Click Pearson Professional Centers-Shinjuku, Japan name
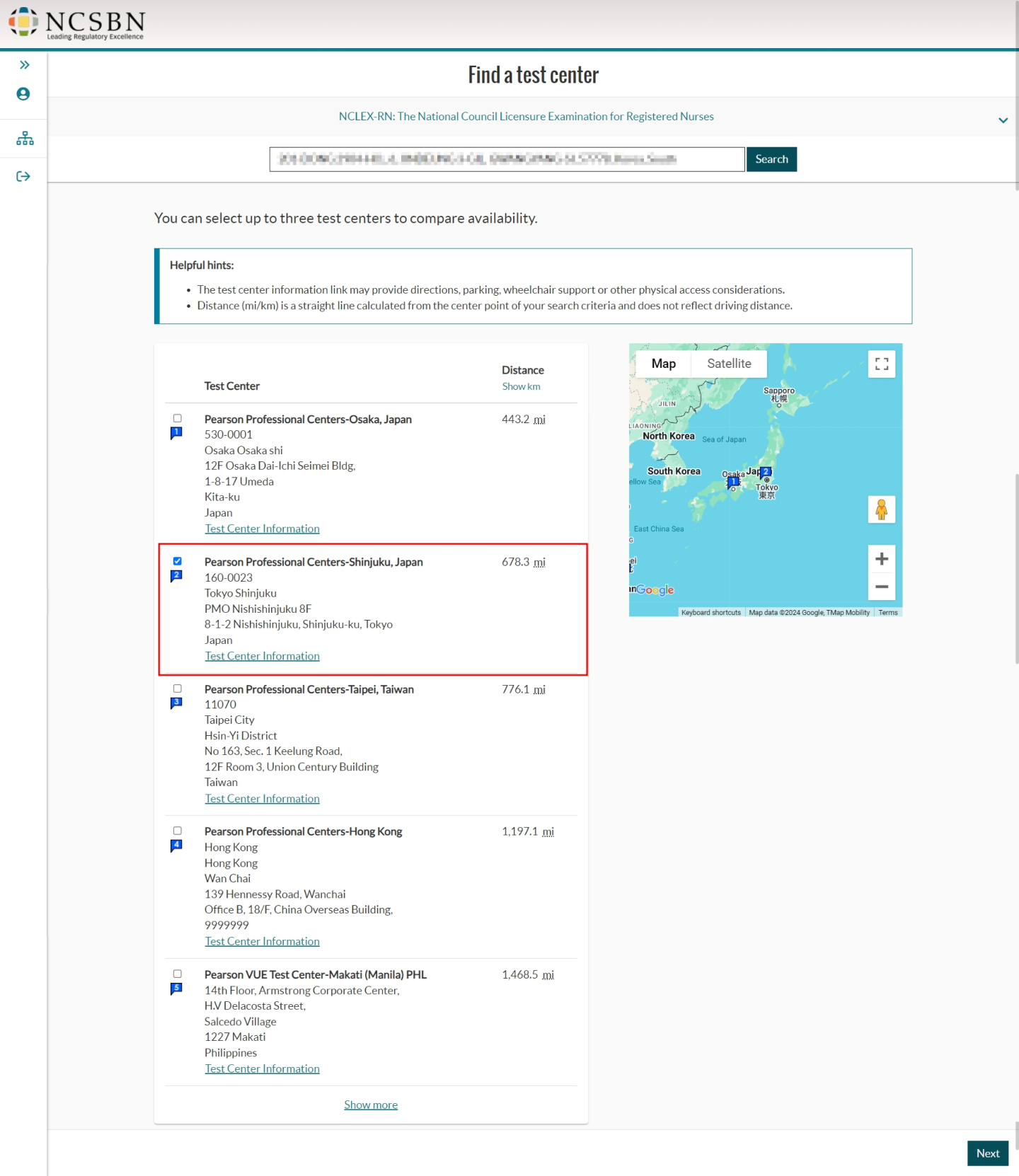Screen dimensions: 1019x1176 pyautogui.click(x=313, y=562)
